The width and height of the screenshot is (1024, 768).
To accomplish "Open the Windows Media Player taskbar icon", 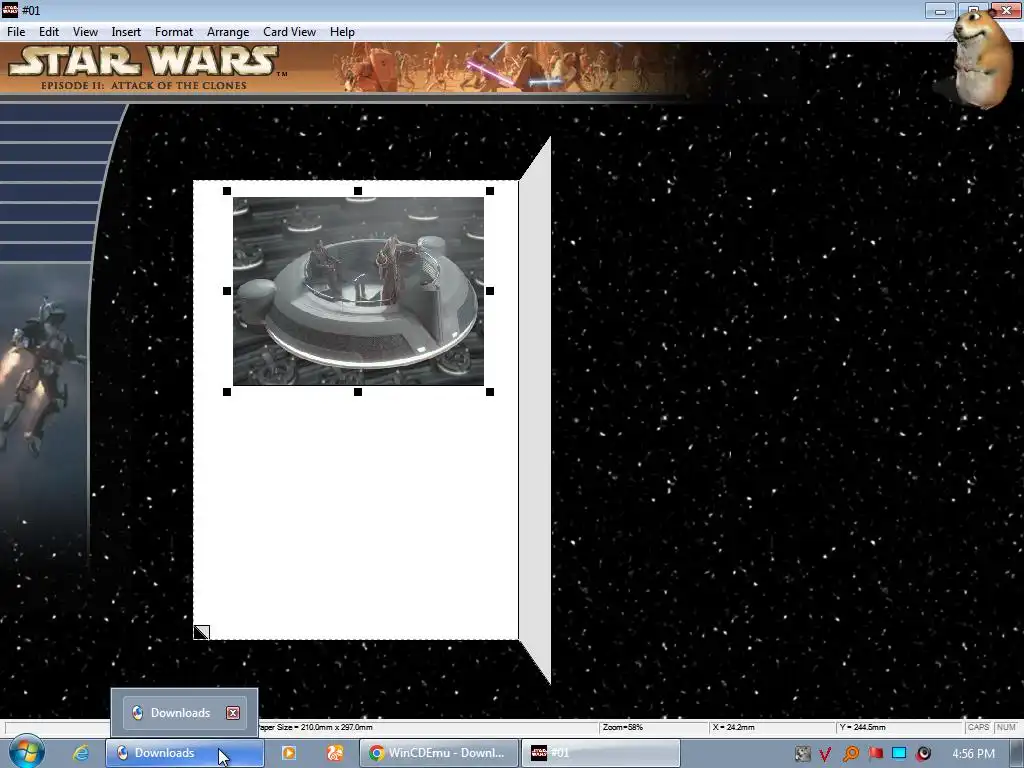I will 288,753.
